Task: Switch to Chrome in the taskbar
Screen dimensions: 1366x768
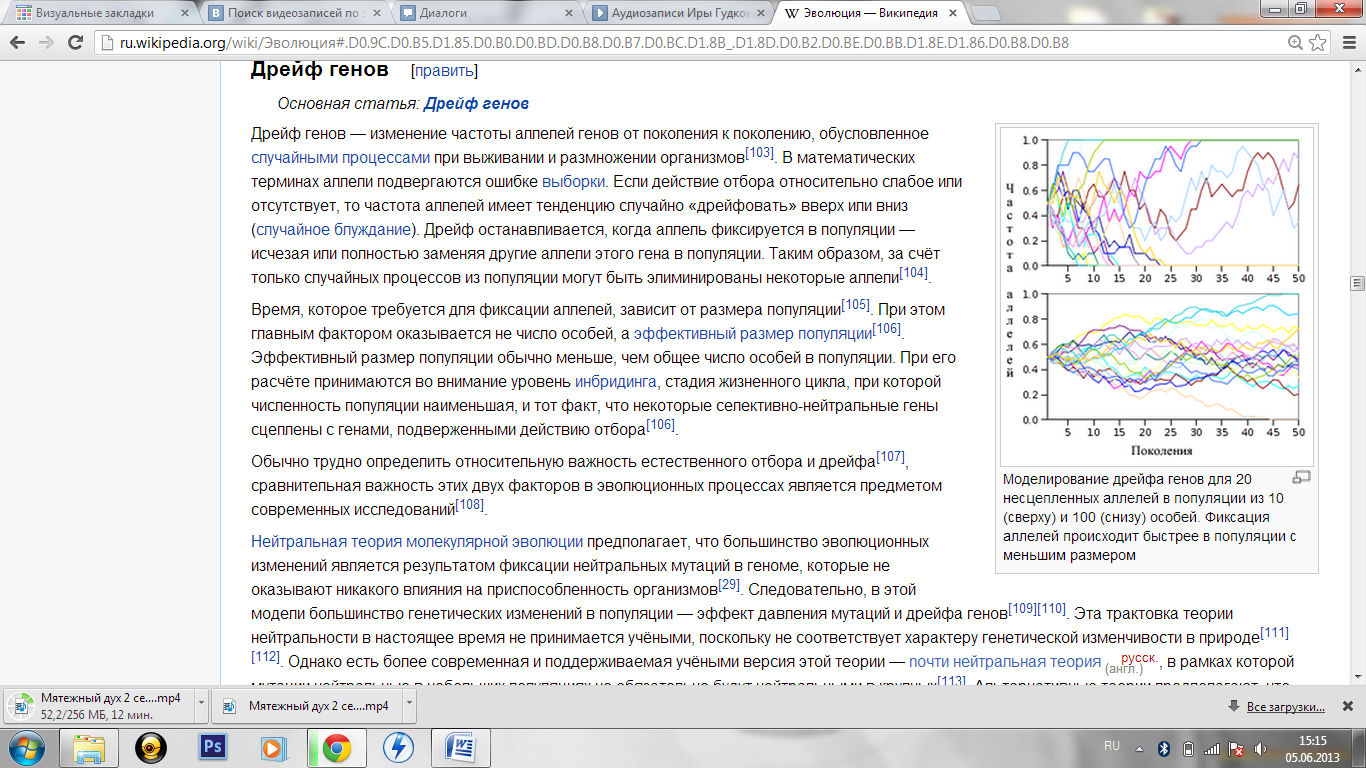Action: pos(335,747)
